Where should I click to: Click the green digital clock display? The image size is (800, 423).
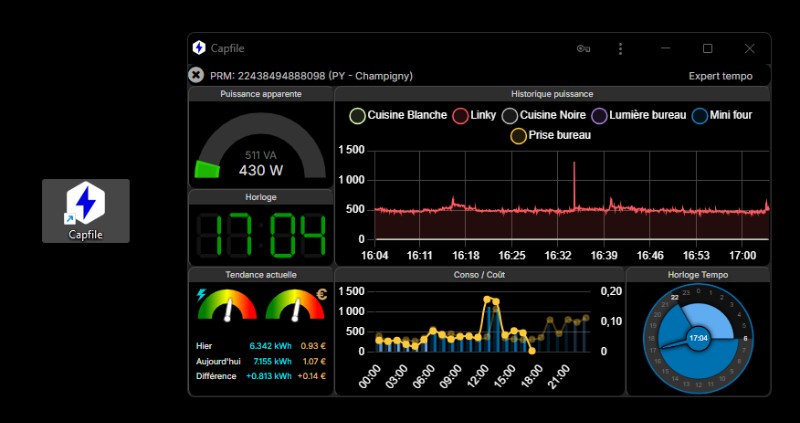(x=260, y=235)
